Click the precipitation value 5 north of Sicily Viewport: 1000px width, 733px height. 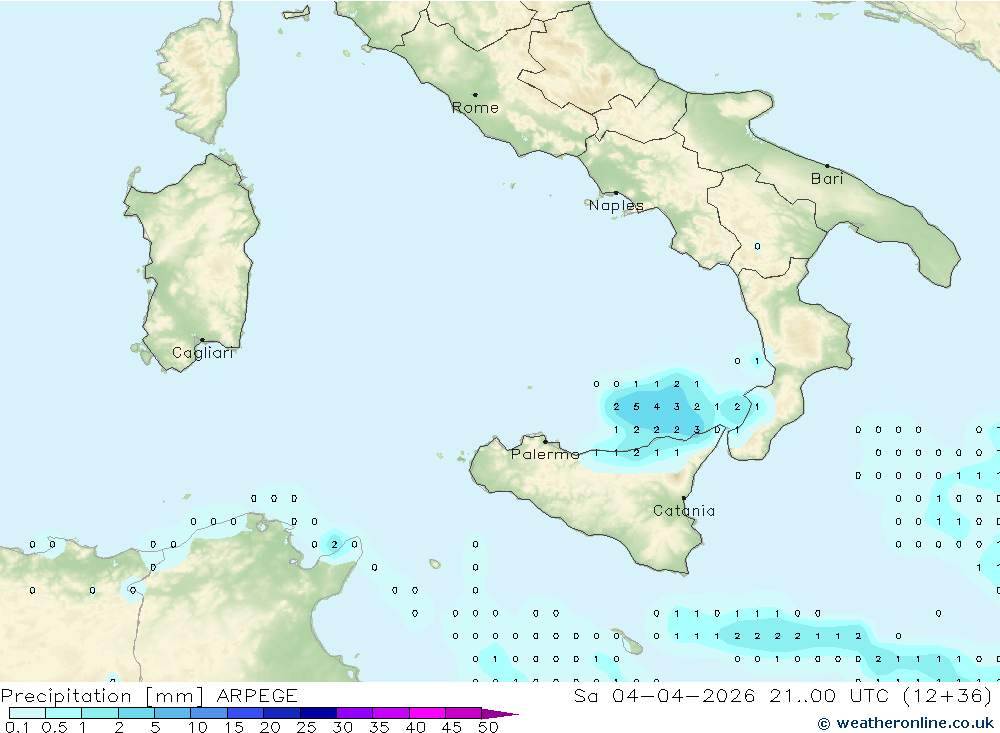pyautogui.click(x=636, y=407)
